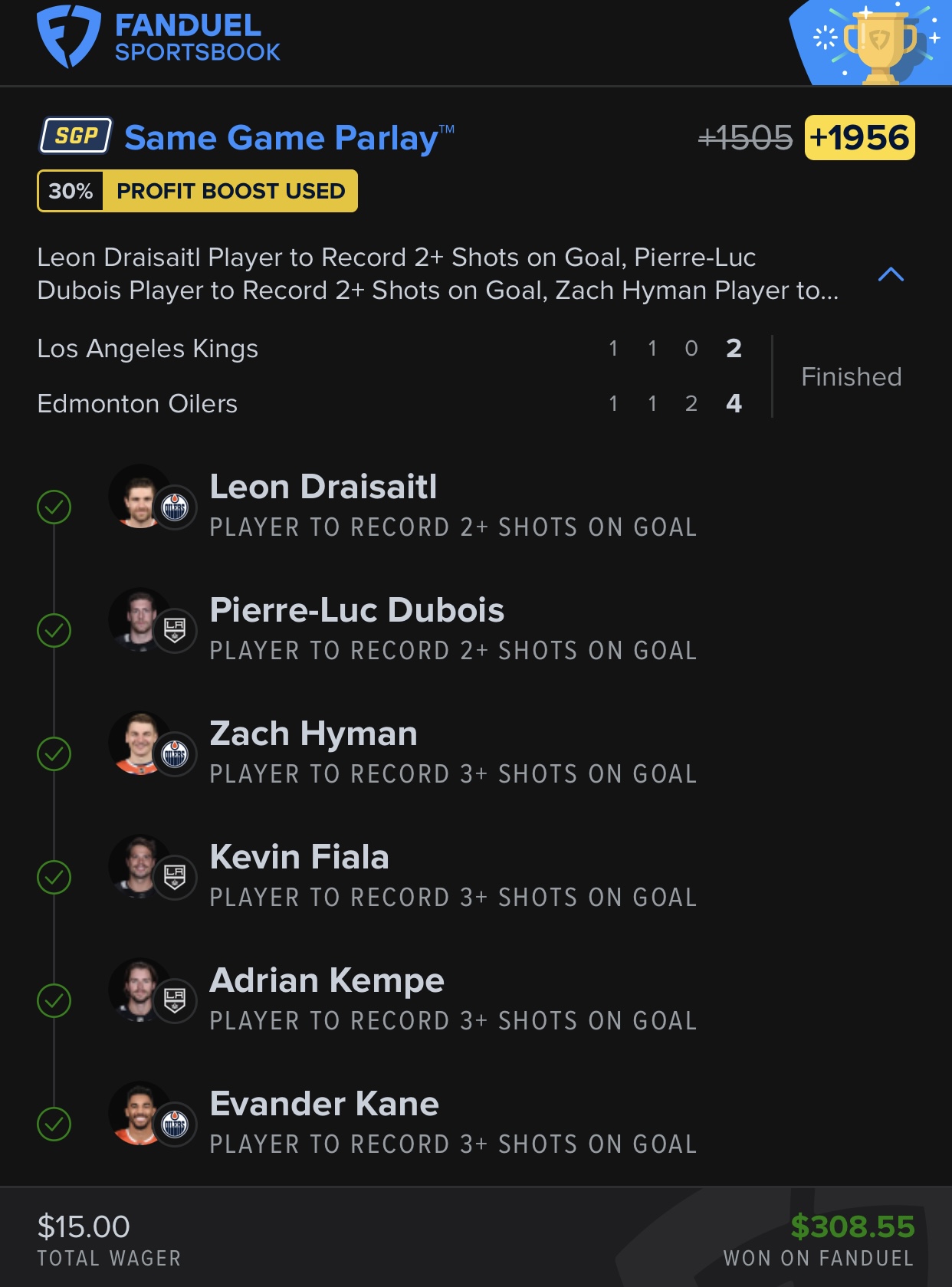Click the $308.55 winnings amount

[x=852, y=1226]
